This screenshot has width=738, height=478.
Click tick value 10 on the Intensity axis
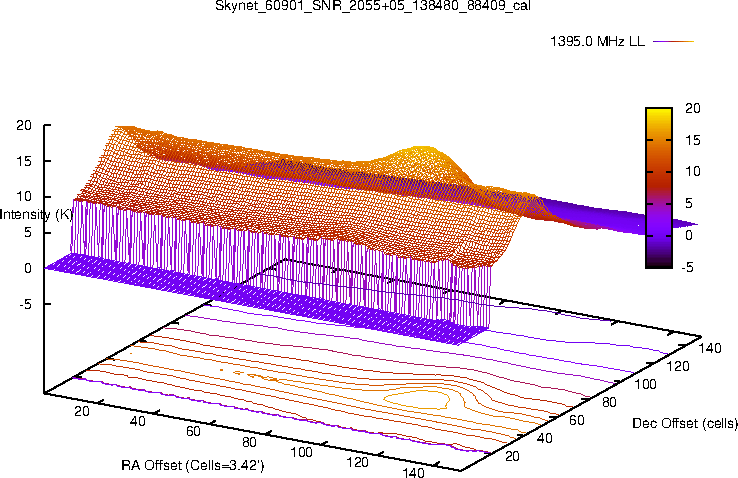click(x=24, y=197)
